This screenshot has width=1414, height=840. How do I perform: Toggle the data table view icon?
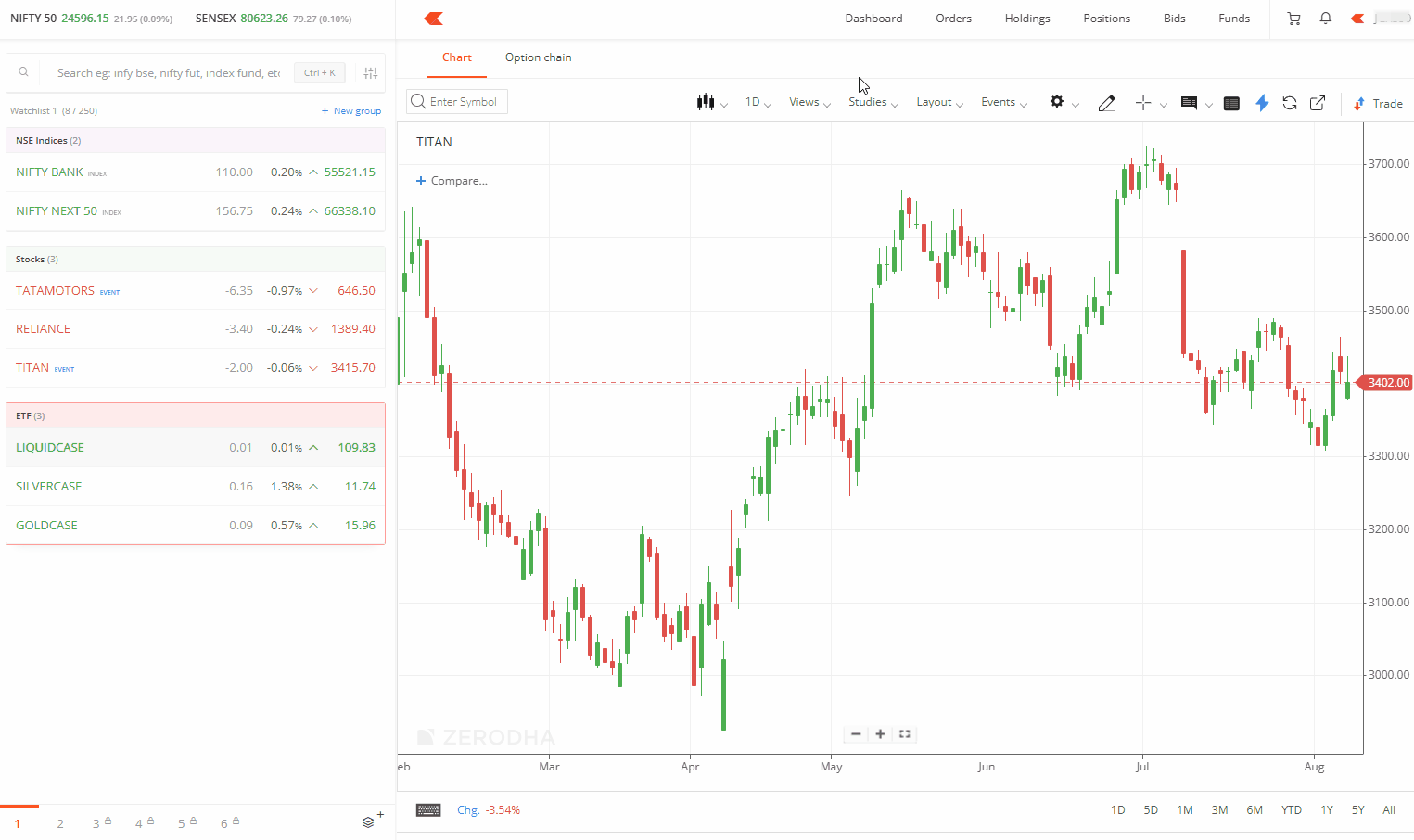point(1231,103)
